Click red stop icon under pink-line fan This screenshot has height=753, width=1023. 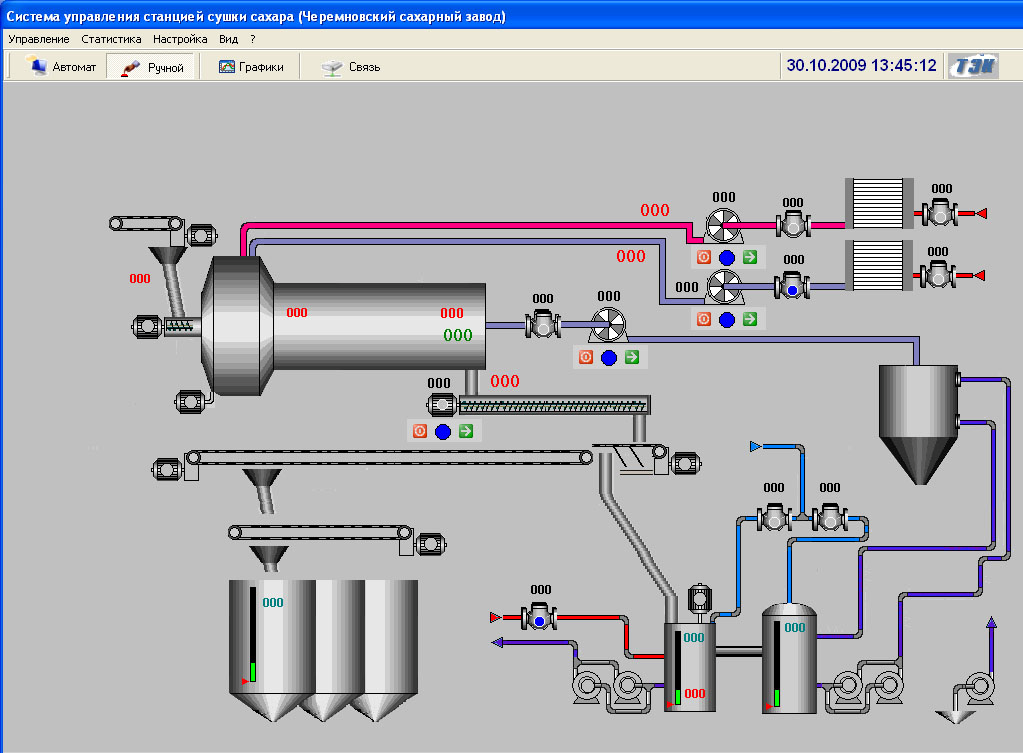pyautogui.click(x=704, y=257)
